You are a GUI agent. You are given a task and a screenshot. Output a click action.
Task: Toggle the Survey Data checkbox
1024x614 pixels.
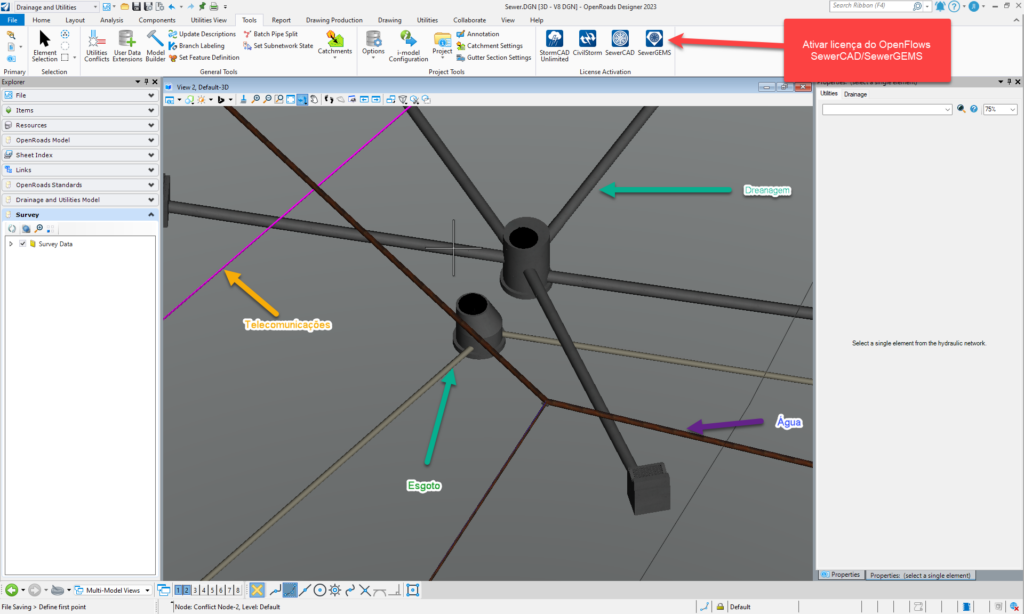(23, 244)
